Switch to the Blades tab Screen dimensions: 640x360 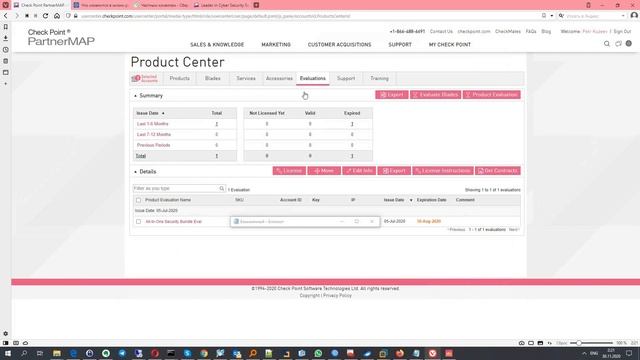click(213, 78)
